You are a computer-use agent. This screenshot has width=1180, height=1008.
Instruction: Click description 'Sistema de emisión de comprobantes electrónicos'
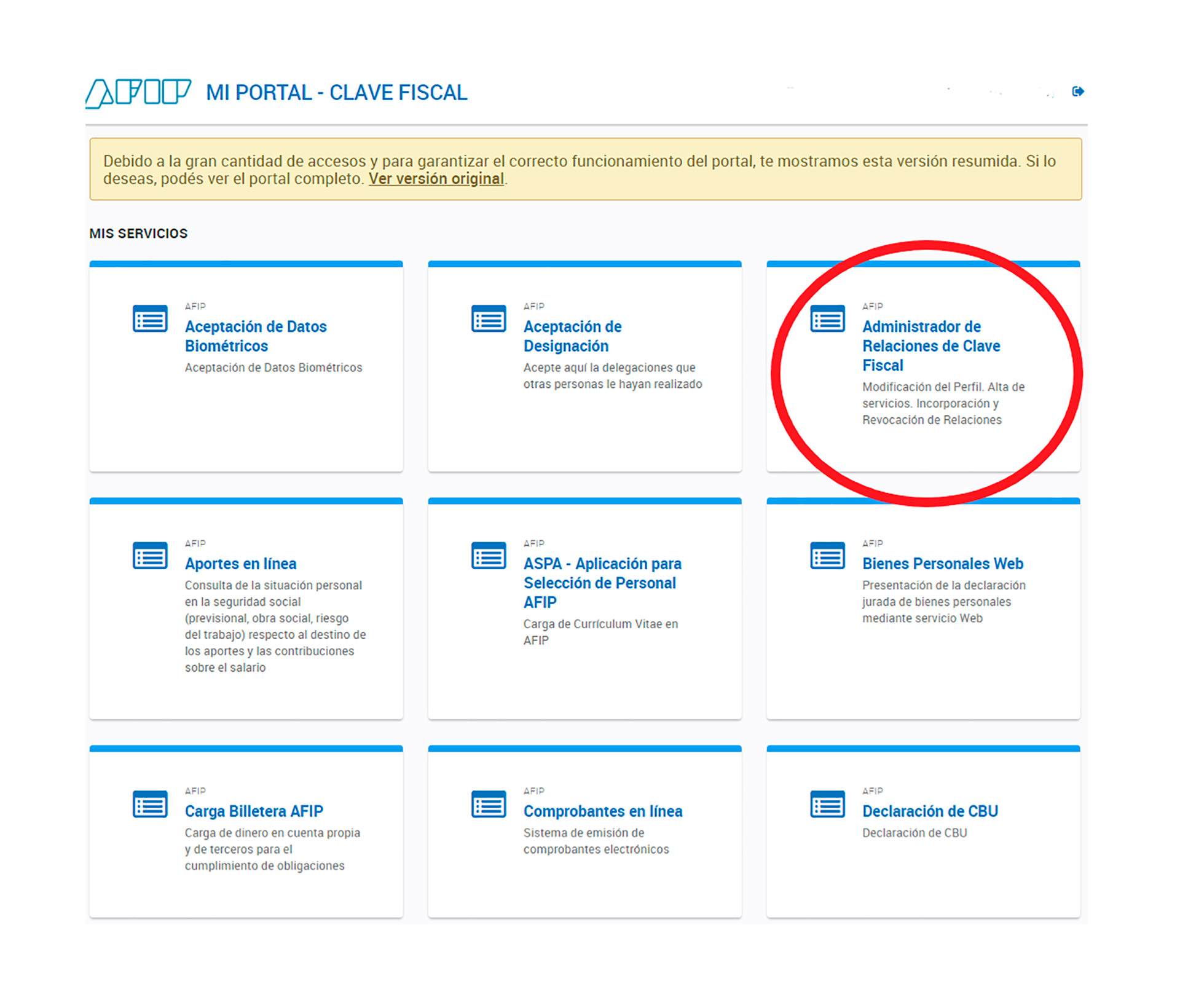596,841
